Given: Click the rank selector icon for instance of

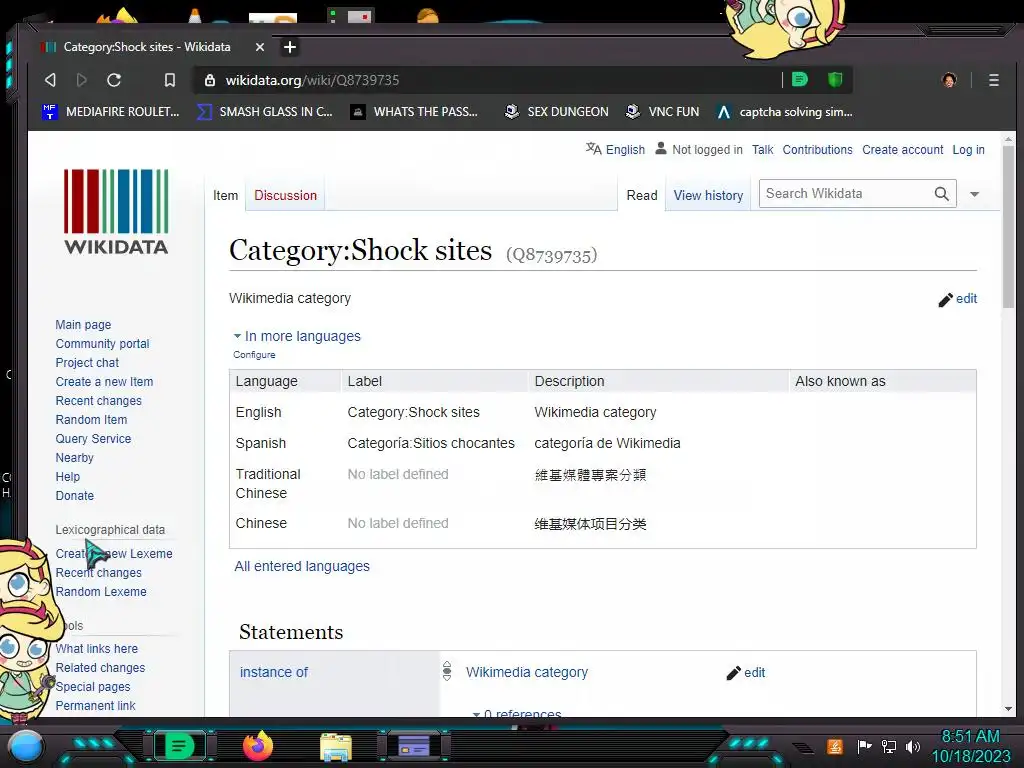Looking at the screenshot, I should tap(447, 671).
